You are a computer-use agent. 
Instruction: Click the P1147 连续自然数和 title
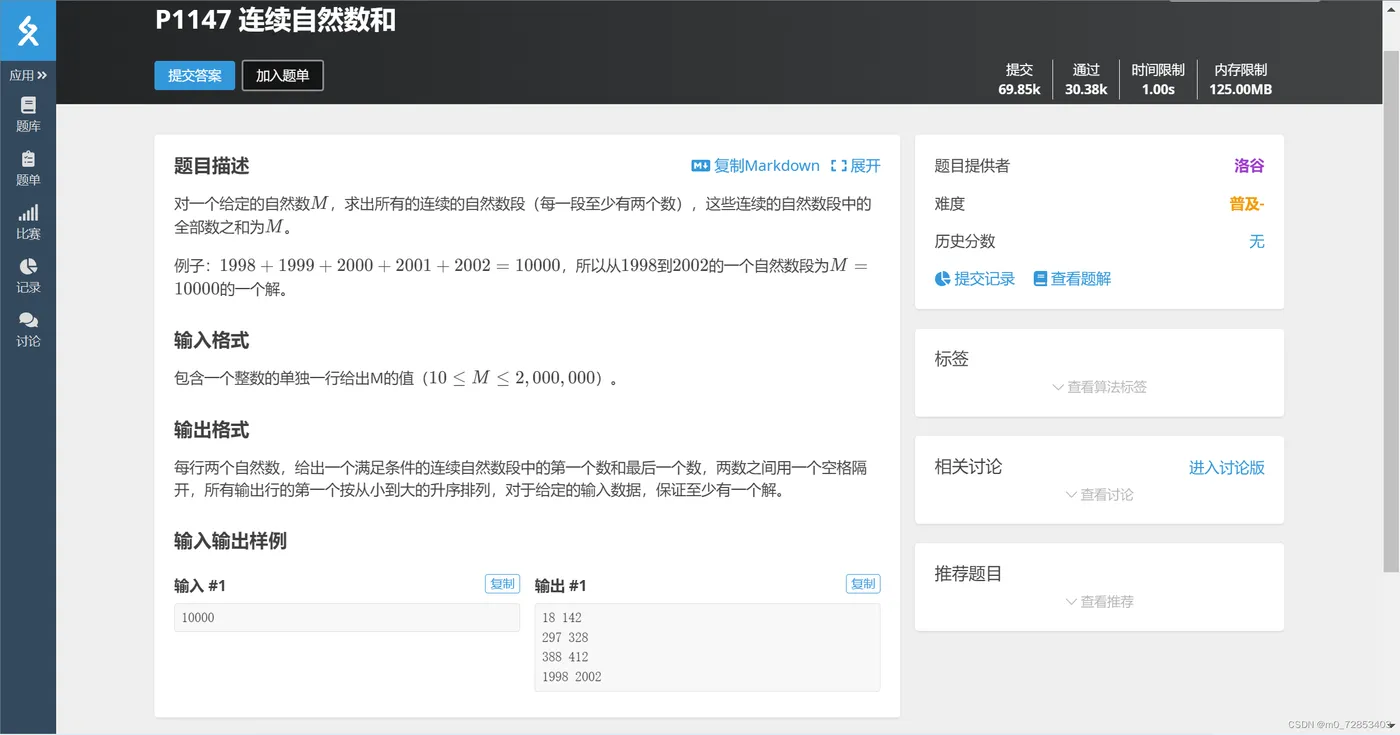275,20
